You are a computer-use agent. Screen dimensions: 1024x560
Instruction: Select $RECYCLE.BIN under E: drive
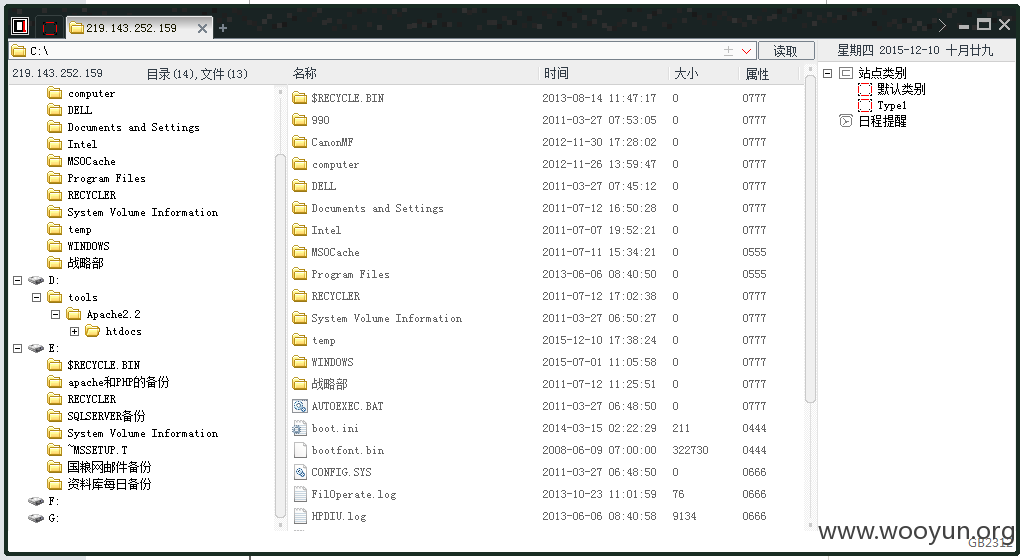click(103, 365)
